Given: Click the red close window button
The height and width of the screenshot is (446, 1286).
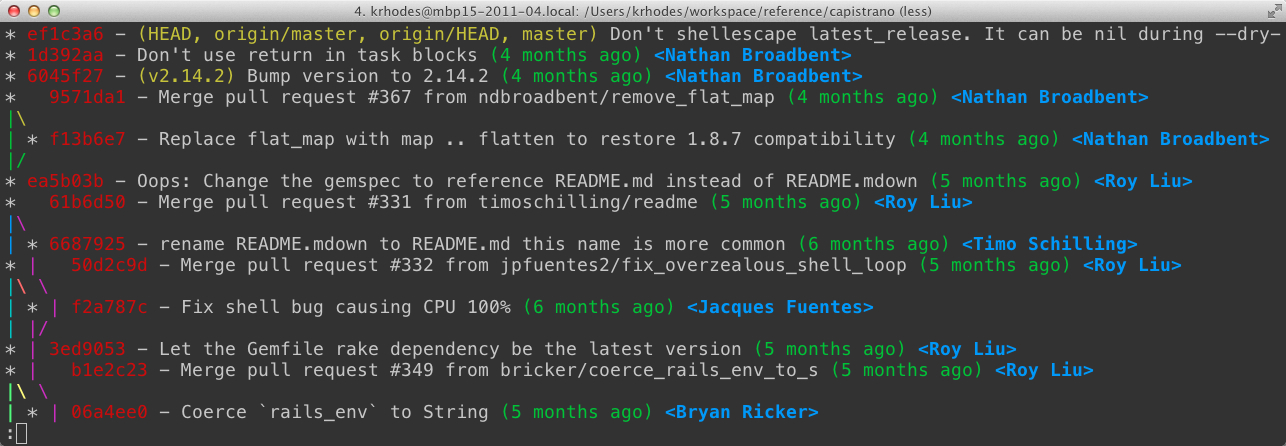Looking at the screenshot, I should point(13,11).
